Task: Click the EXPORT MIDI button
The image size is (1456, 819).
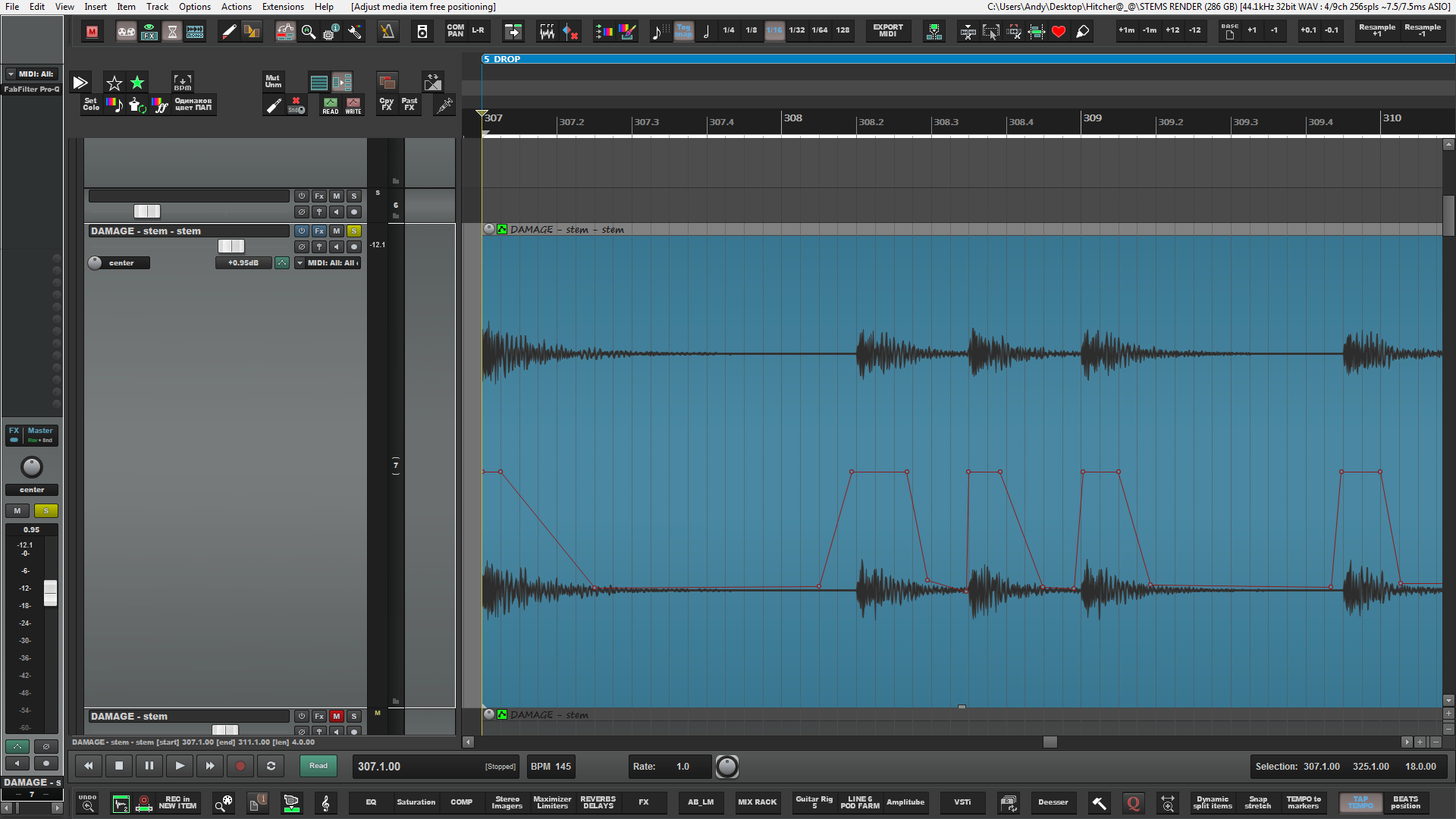Action: click(888, 31)
